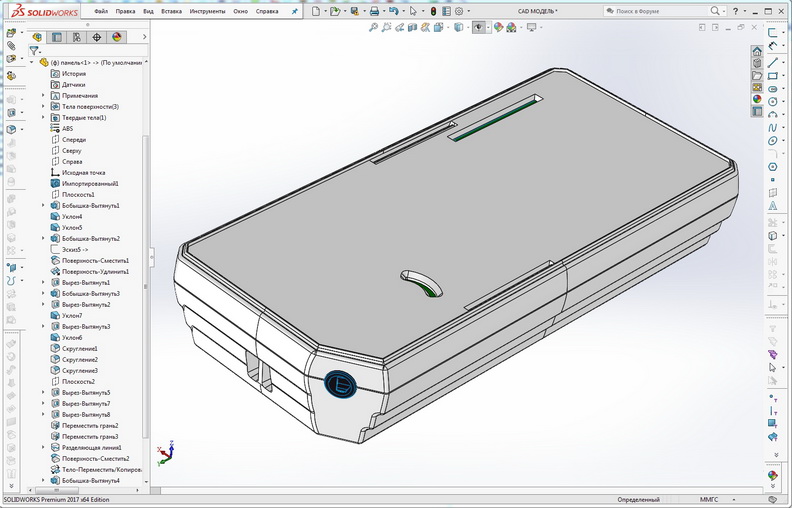Open the Правка menu

pyautogui.click(x=125, y=11)
